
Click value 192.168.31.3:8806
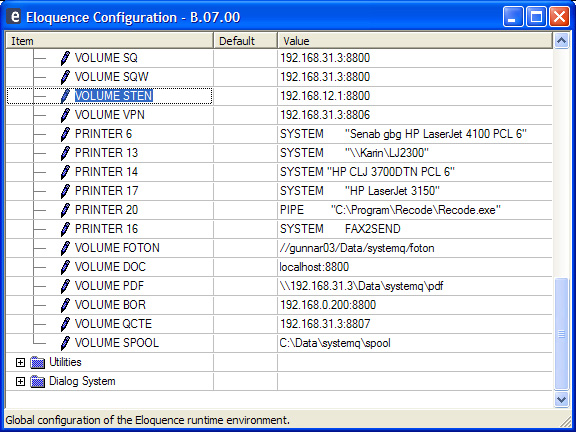tap(325, 115)
